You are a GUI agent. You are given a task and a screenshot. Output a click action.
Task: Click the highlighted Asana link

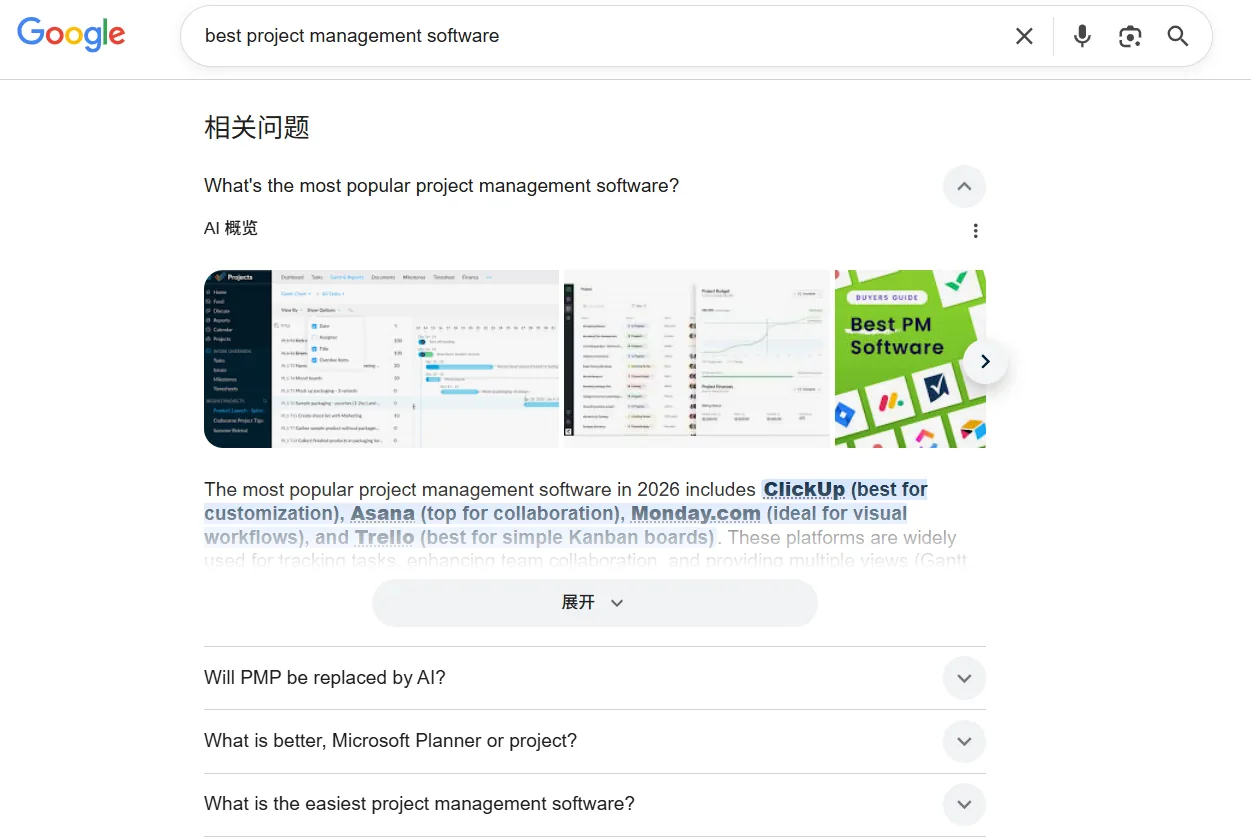pos(382,514)
